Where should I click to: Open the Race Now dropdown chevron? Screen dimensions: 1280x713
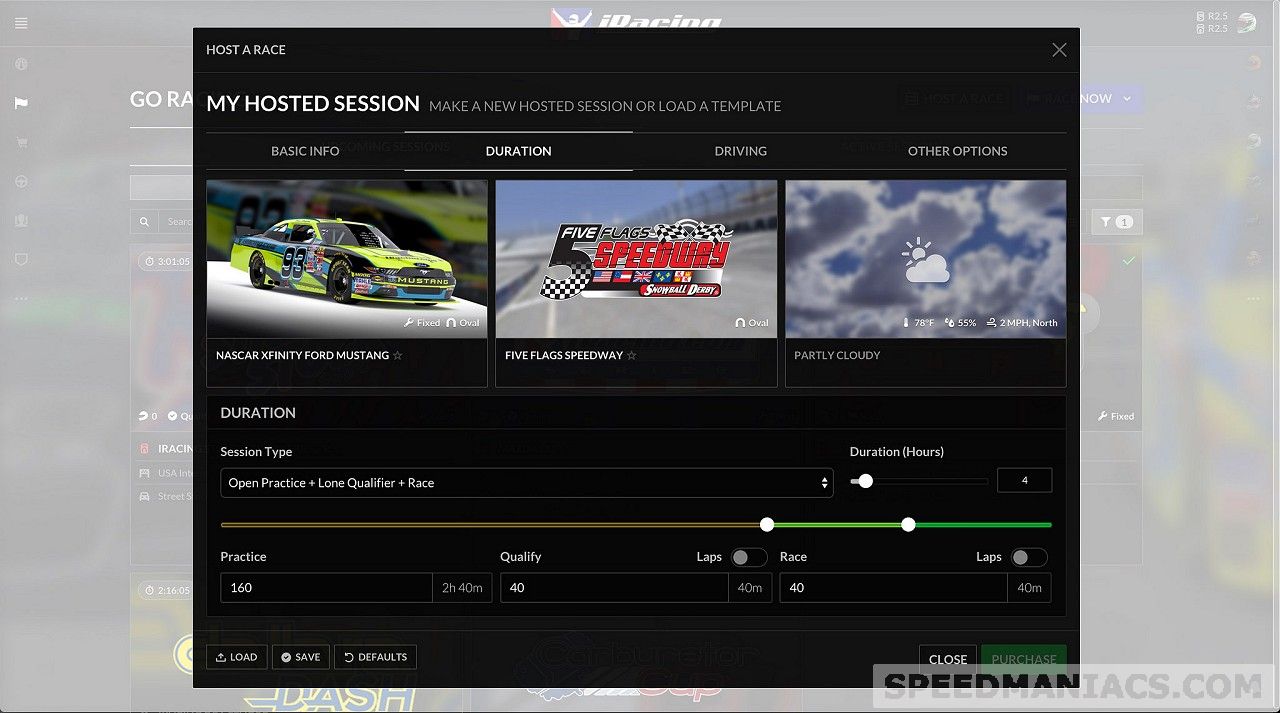pos(1126,98)
